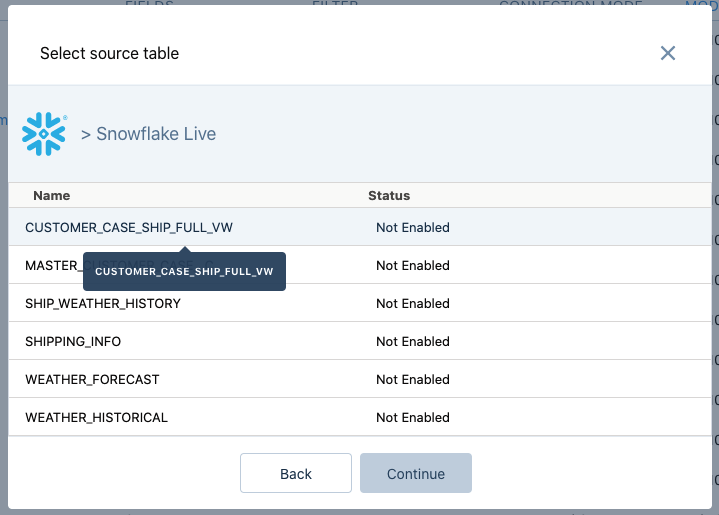Click the Snowflake logo icon

pyautogui.click(x=44, y=134)
